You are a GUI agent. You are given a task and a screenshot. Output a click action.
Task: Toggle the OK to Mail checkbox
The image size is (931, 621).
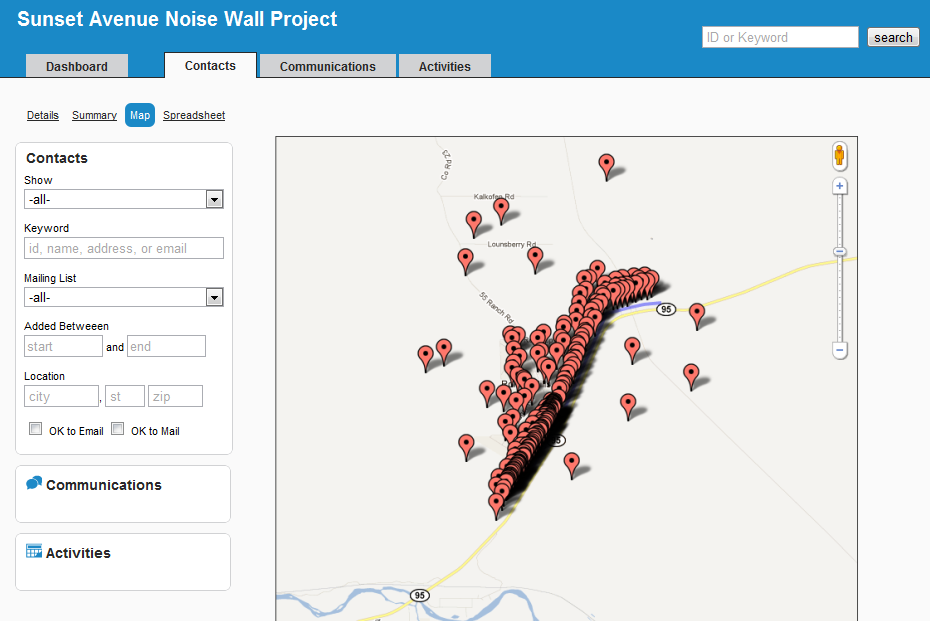click(x=117, y=429)
